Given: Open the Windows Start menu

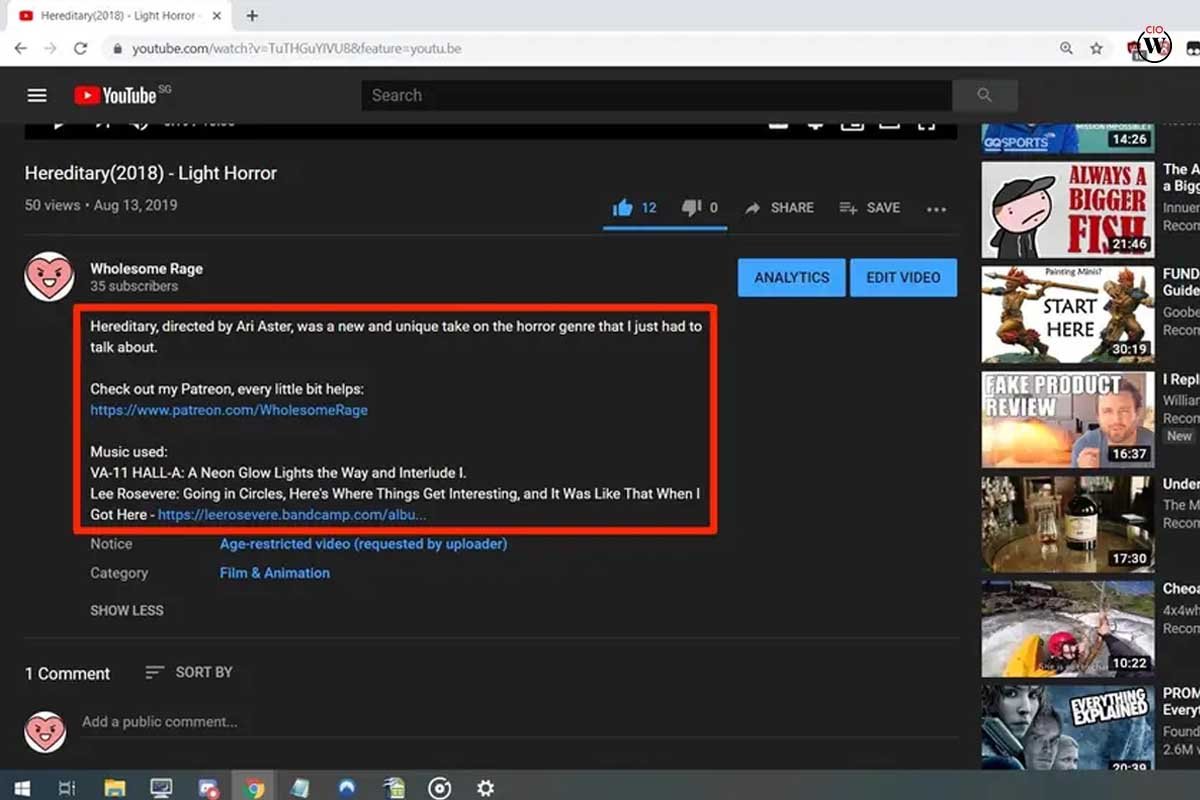Looking at the screenshot, I should point(20,788).
